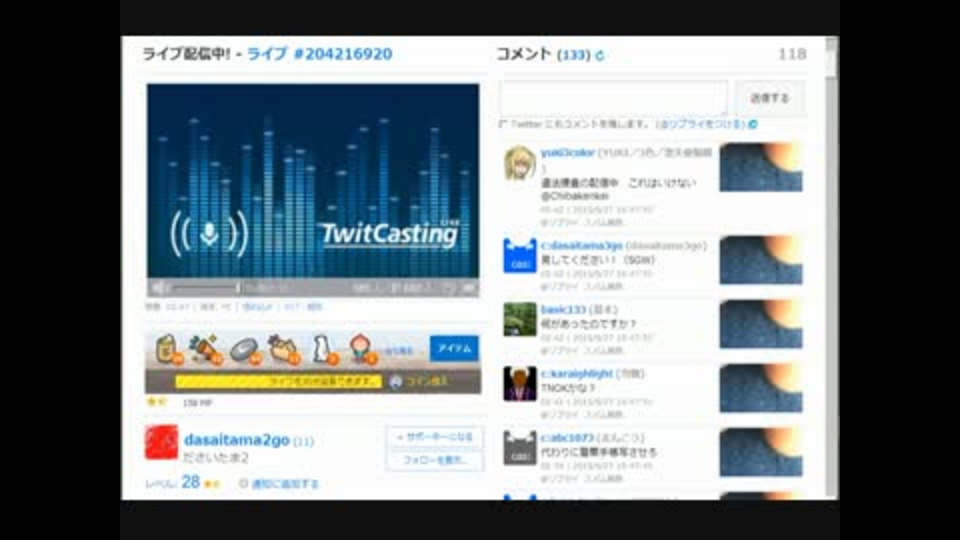This screenshot has height=540, width=960.
Task: Toggle the post-comment-to-Twitter checkbox
Action: [503, 124]
